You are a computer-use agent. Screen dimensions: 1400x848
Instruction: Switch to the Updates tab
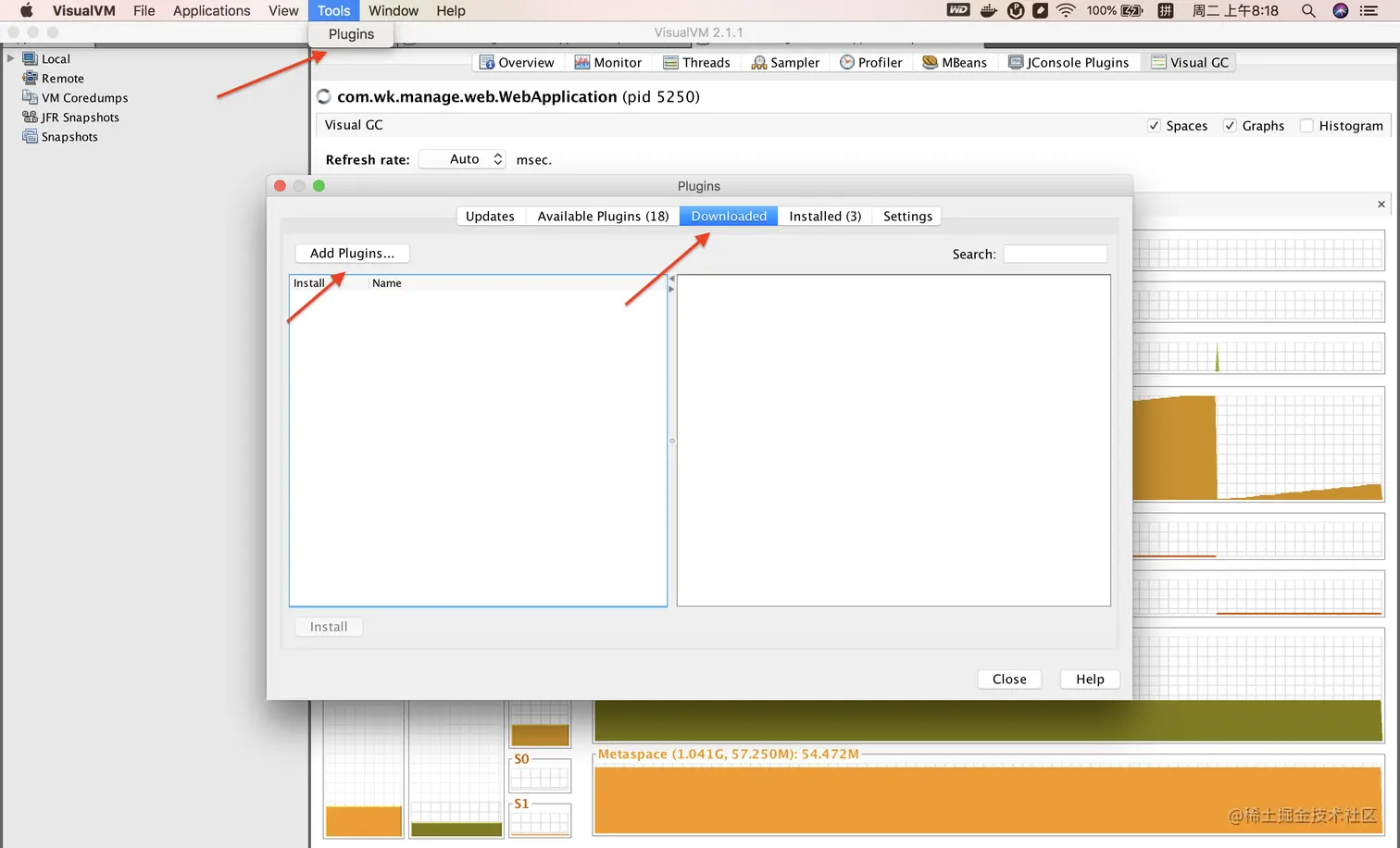(x=490, y=216)
